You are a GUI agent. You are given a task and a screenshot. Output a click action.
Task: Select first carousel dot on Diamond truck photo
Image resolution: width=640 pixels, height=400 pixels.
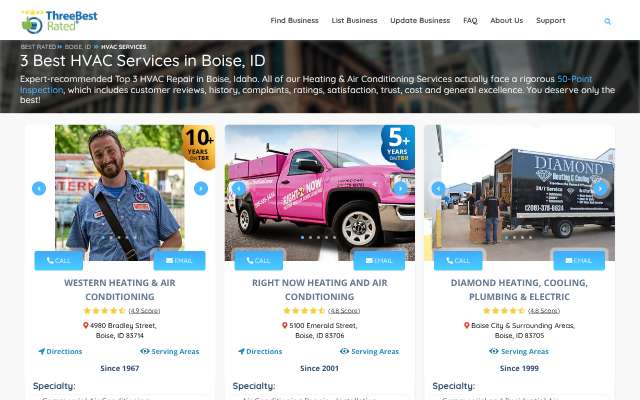(507, 237)
